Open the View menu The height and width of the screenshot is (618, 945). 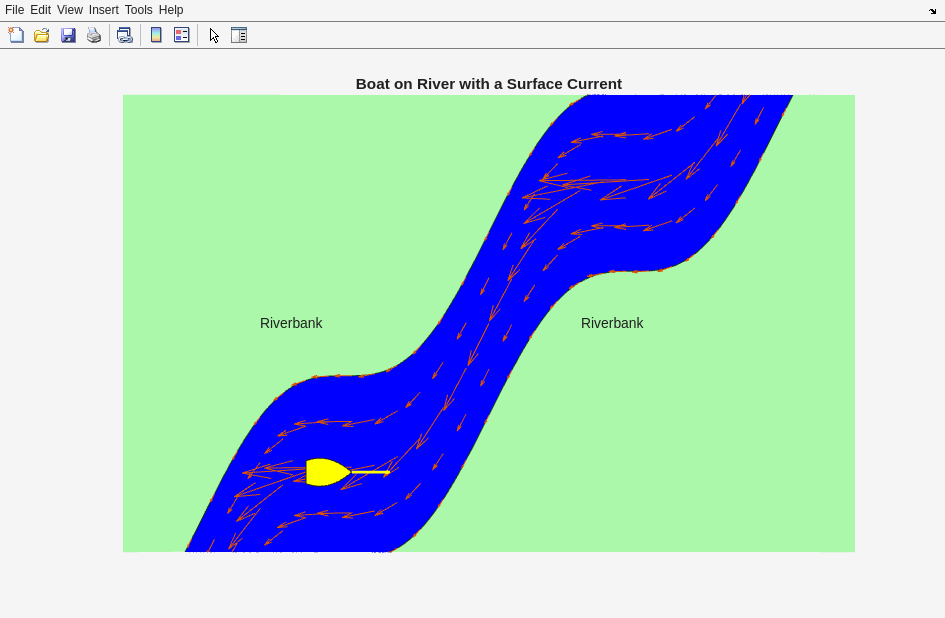[x=70, y=10]
